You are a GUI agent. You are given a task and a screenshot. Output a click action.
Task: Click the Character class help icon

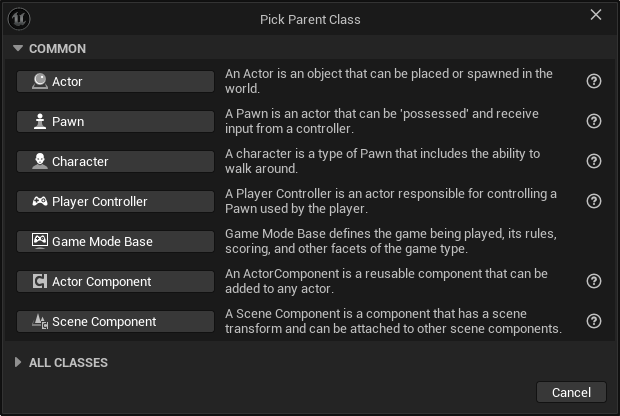pos(594,161)
